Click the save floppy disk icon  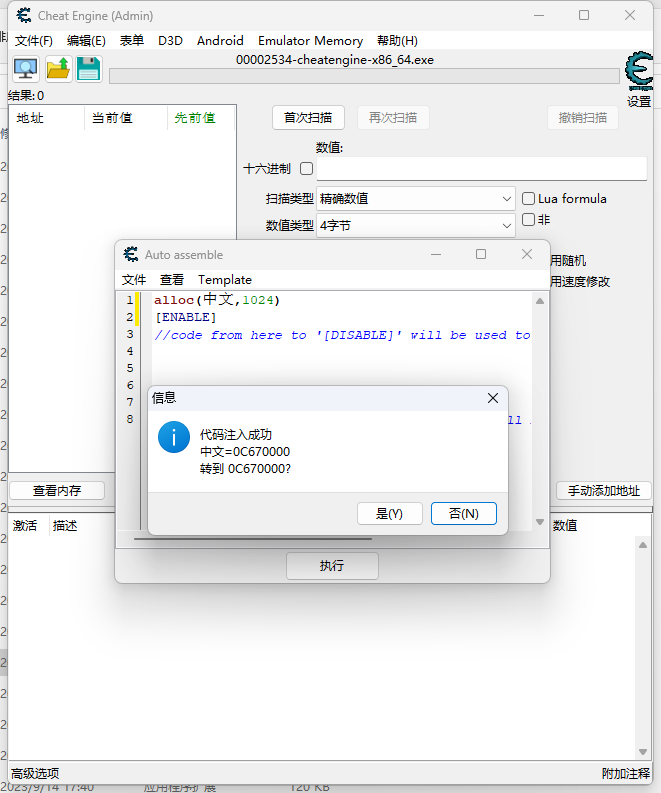[89, 69]
